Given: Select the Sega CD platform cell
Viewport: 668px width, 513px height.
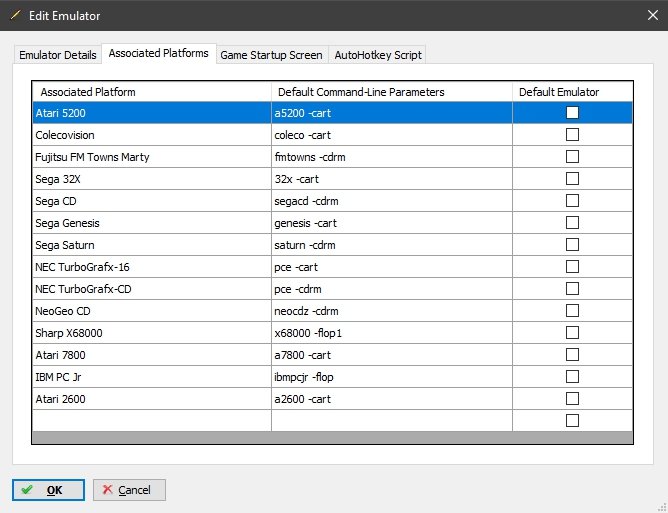Looking at the screenshot, I should pyautogui.click(x=152, y=201).
